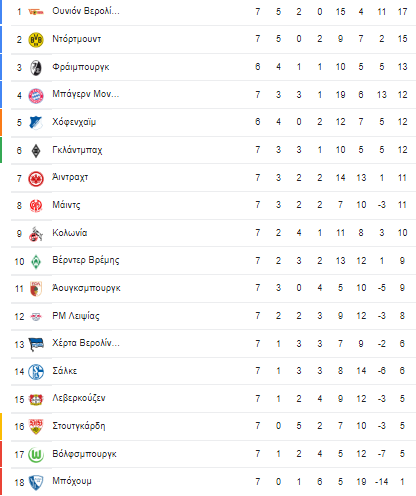Click the Freiburg club crest icon

click(36, 68)
